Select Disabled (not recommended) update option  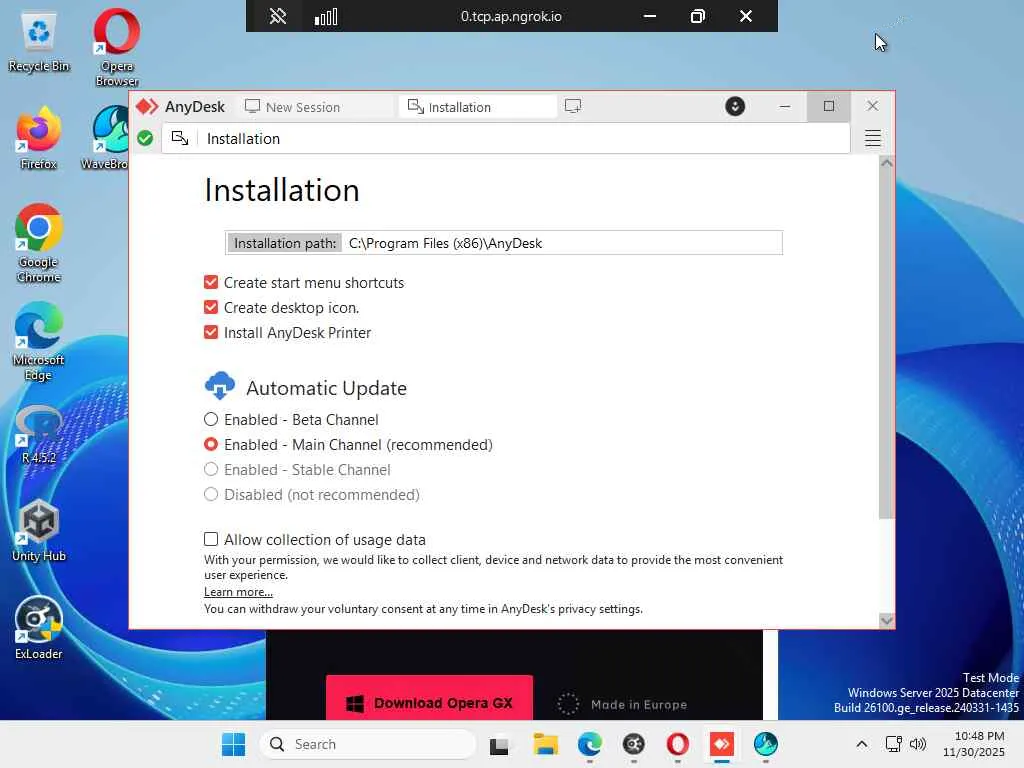pos(210,494)
